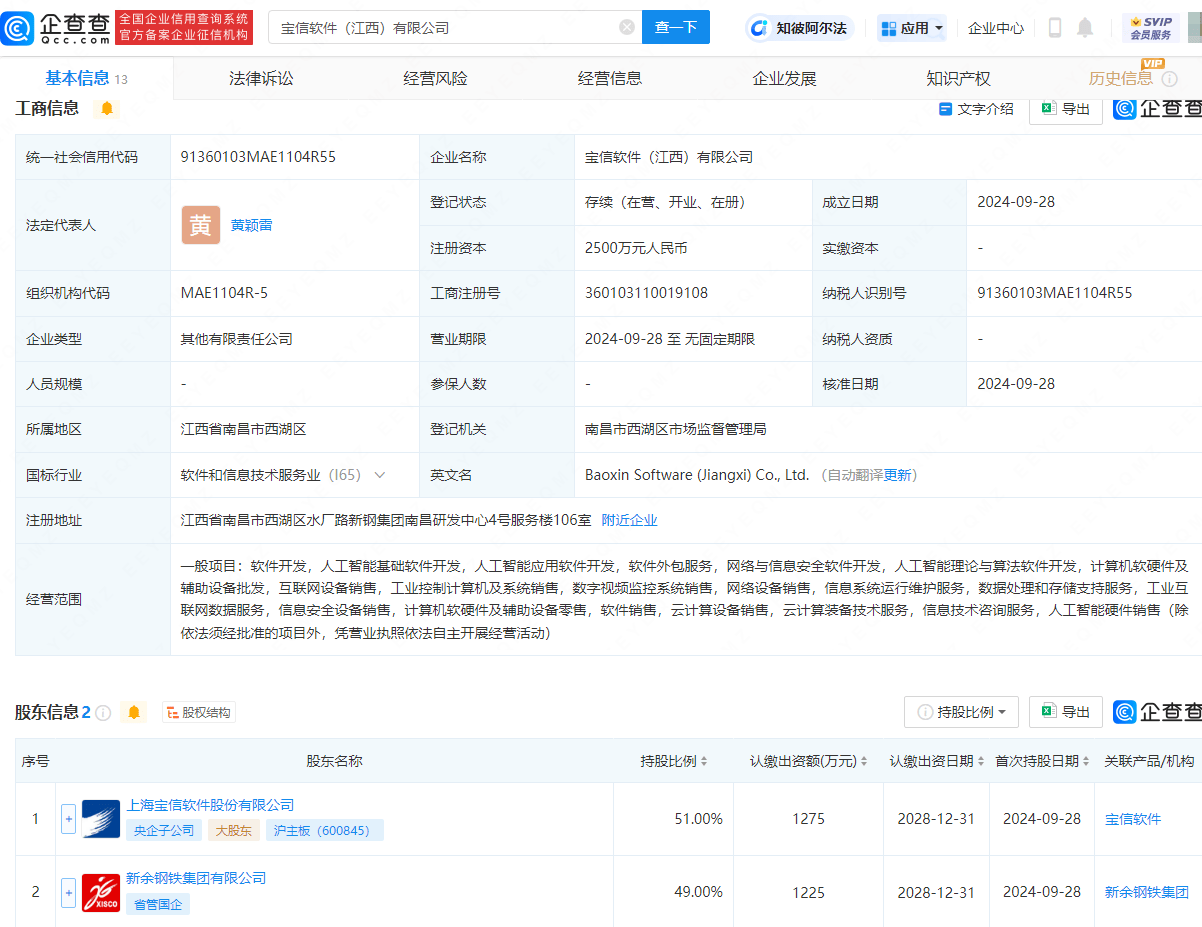Screen dimensions: 1202x927
Task: Export shareholder info with 导出 button
Action: [x=1066, y=712]
